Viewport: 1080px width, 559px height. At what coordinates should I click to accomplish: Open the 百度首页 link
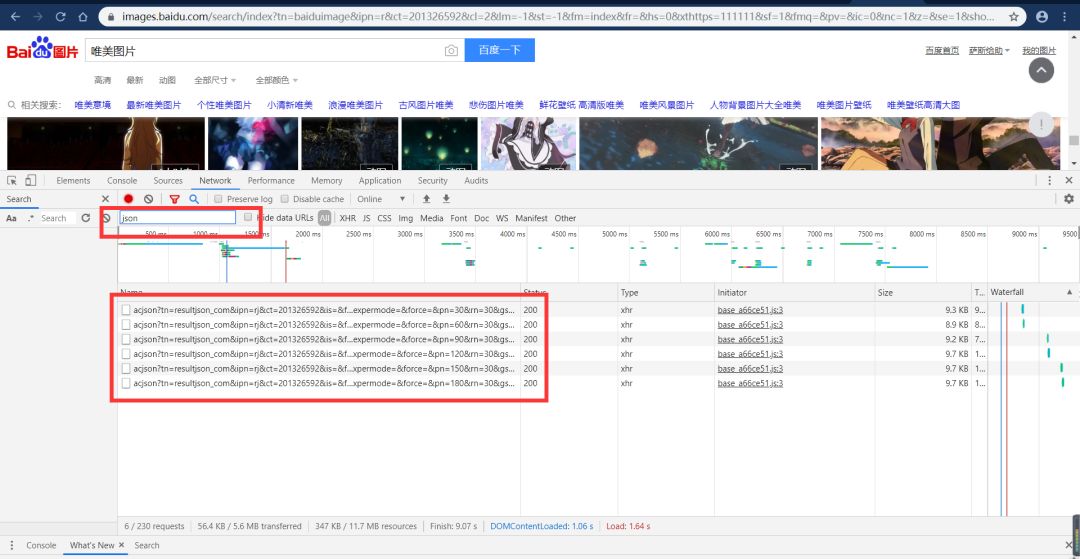tap(942, 50)
